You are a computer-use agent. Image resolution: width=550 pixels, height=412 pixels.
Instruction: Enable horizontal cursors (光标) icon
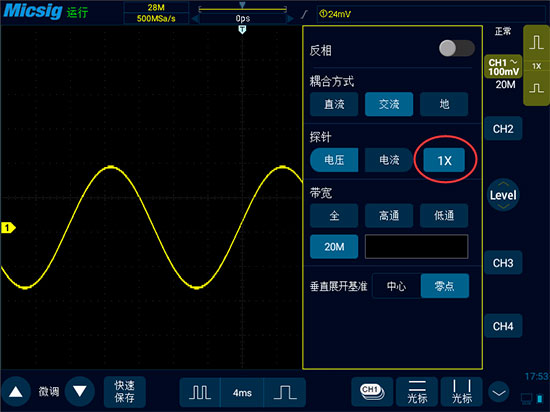[x=417, y=392]
